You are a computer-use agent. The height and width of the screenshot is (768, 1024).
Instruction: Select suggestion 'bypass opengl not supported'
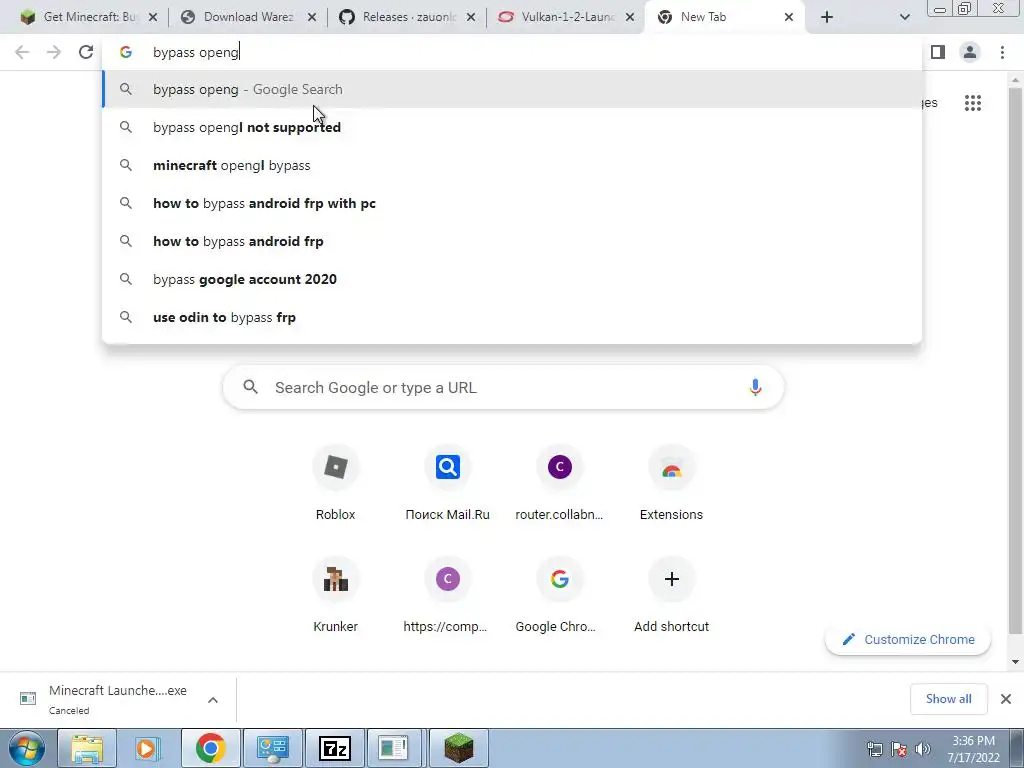[x=513, y=127]
